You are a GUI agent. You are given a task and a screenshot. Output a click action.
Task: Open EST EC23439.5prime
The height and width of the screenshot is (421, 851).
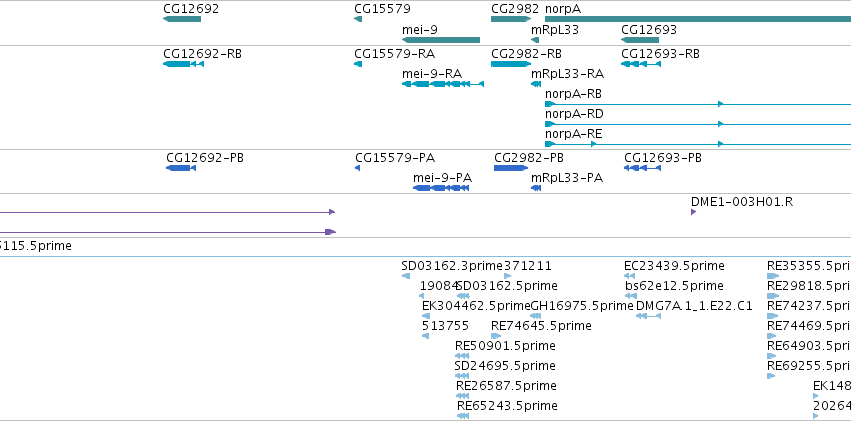[x=630, y=276]
